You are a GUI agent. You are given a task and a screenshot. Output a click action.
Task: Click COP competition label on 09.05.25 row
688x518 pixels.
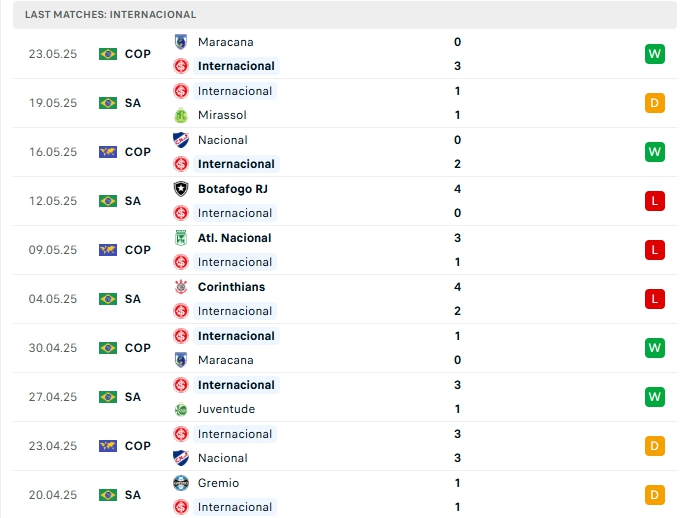[x=138, y=250]
